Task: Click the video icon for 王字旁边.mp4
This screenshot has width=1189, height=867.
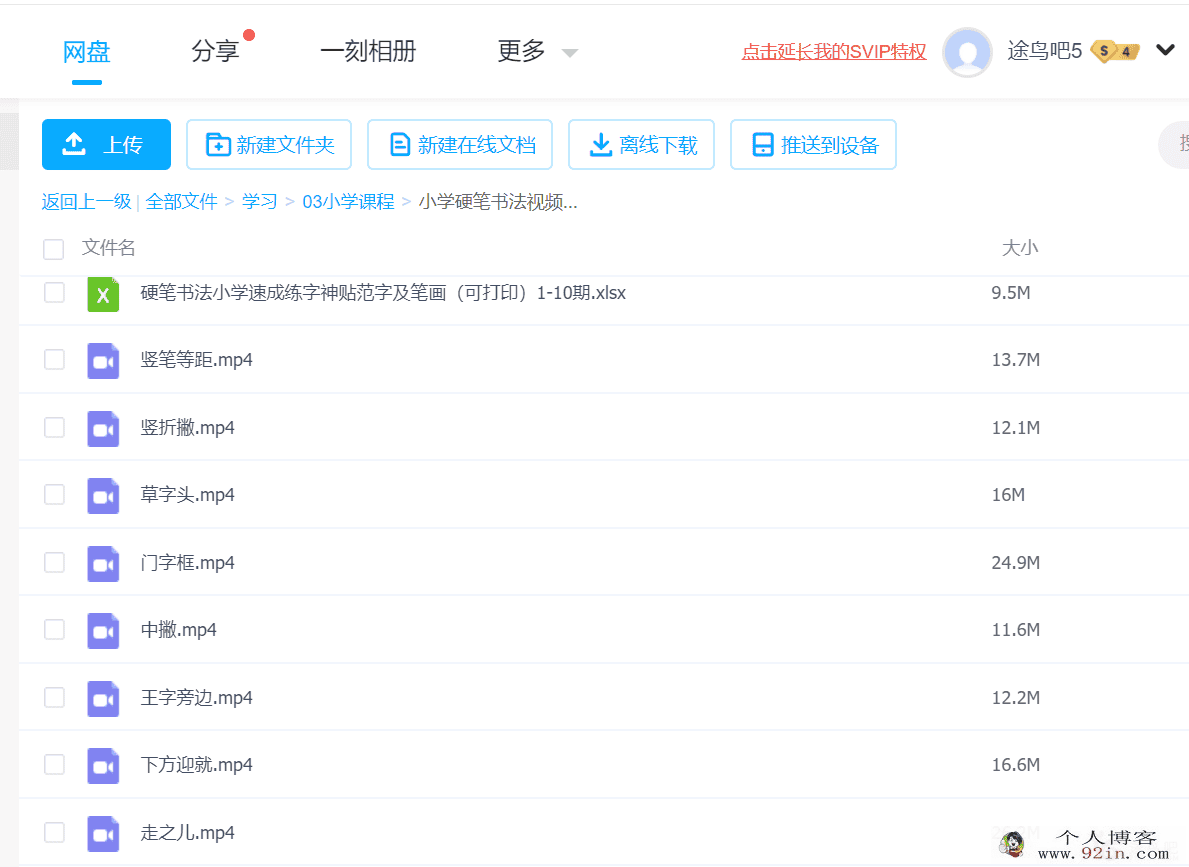Action: (x=103, y=699)
